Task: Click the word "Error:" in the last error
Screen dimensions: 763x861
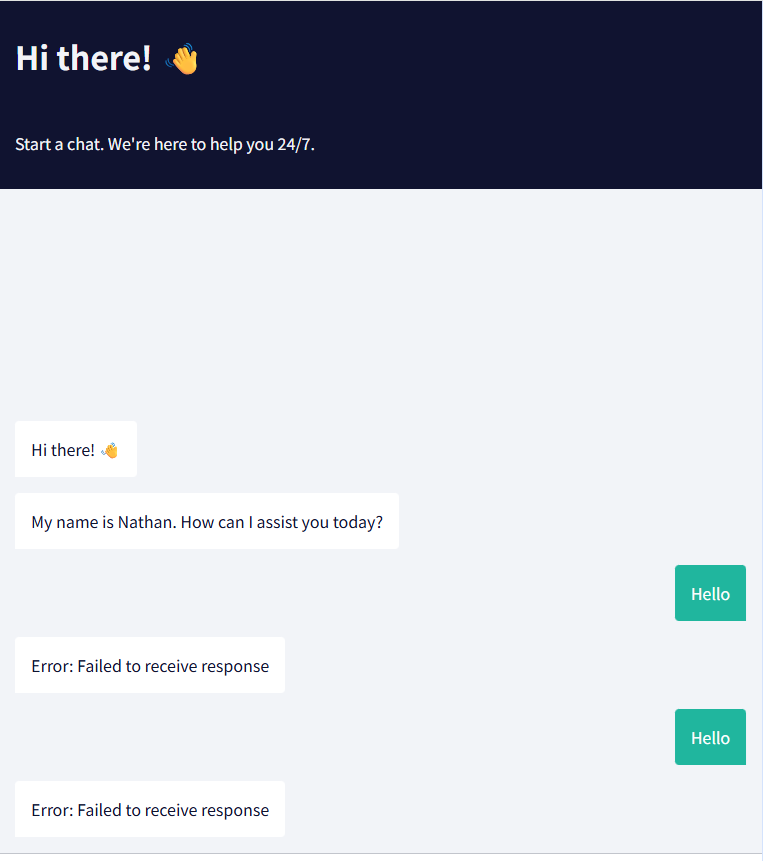Action: [x=52, y=810]
